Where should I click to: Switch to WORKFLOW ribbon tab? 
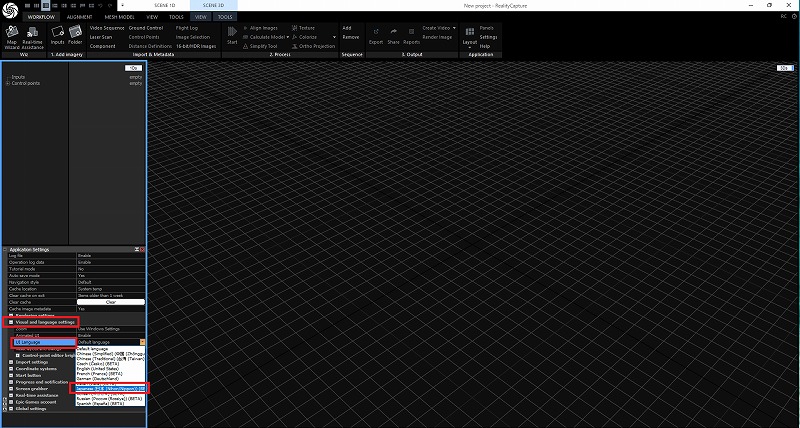coord(41,17)
